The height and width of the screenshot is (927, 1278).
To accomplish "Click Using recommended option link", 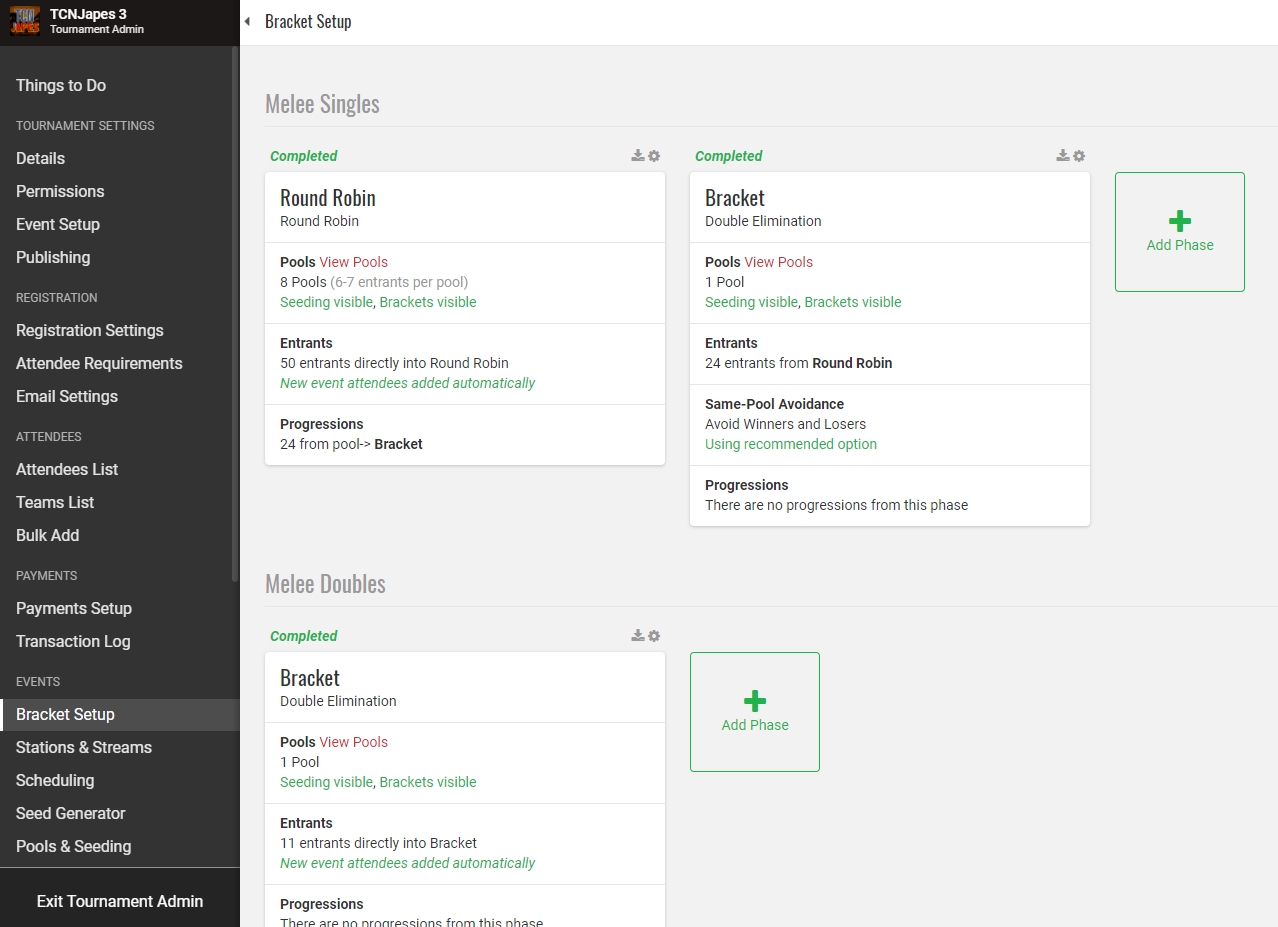I will (x=791, y=444).
